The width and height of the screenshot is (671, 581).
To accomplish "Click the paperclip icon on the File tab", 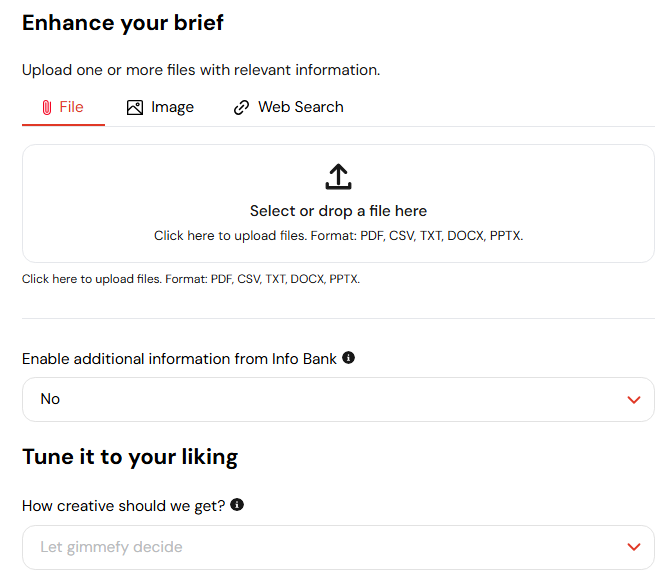I will coord(47,108).
